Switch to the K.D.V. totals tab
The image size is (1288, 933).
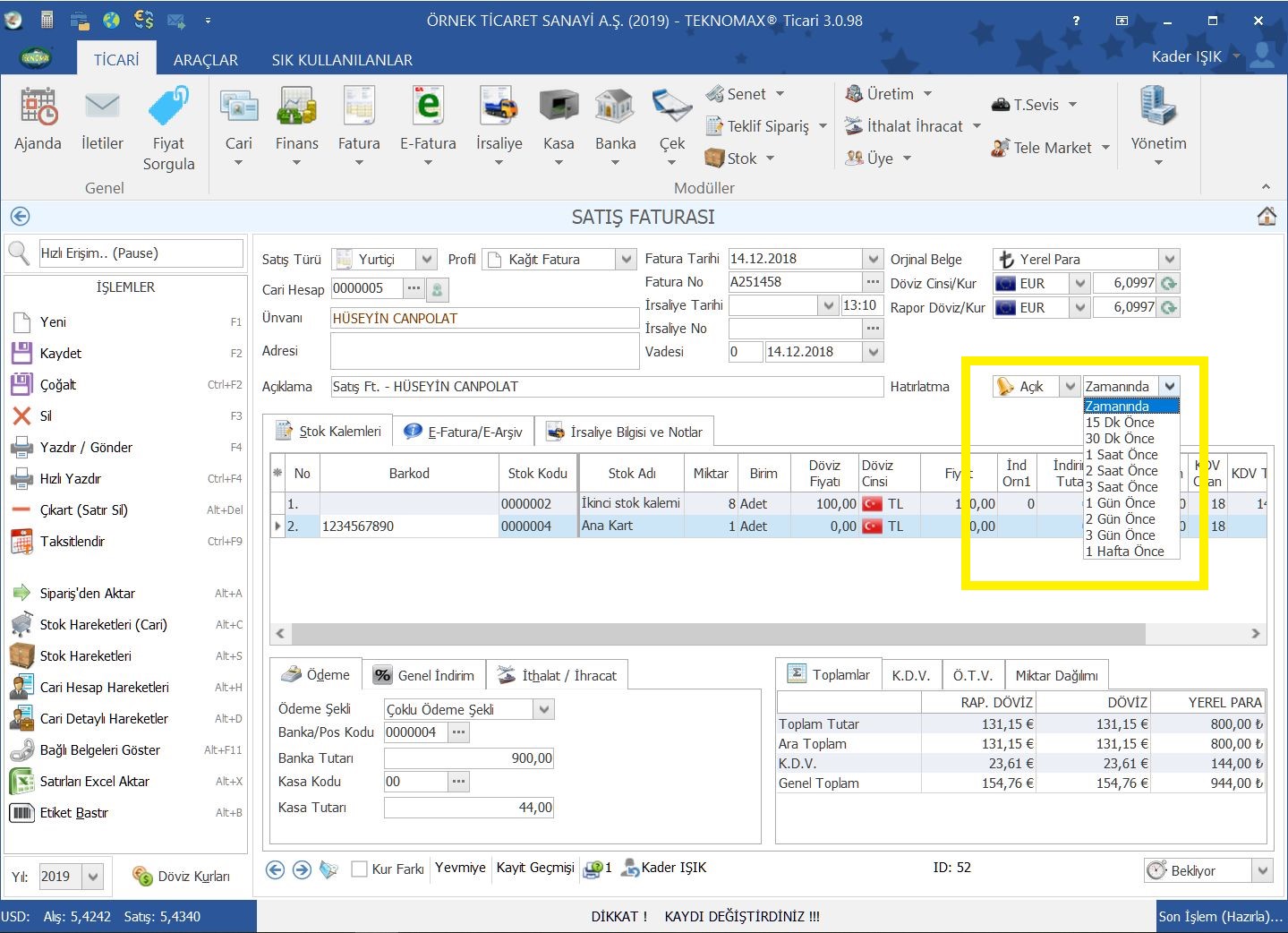tap(910, 675)
